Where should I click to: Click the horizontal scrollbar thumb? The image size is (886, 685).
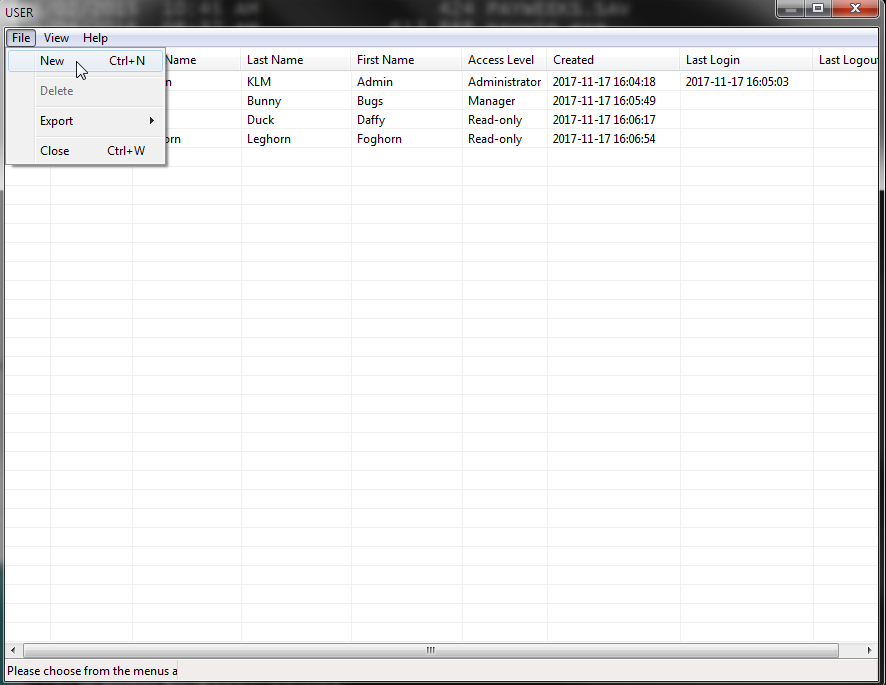pyautogui.click(x=431, y=650)
